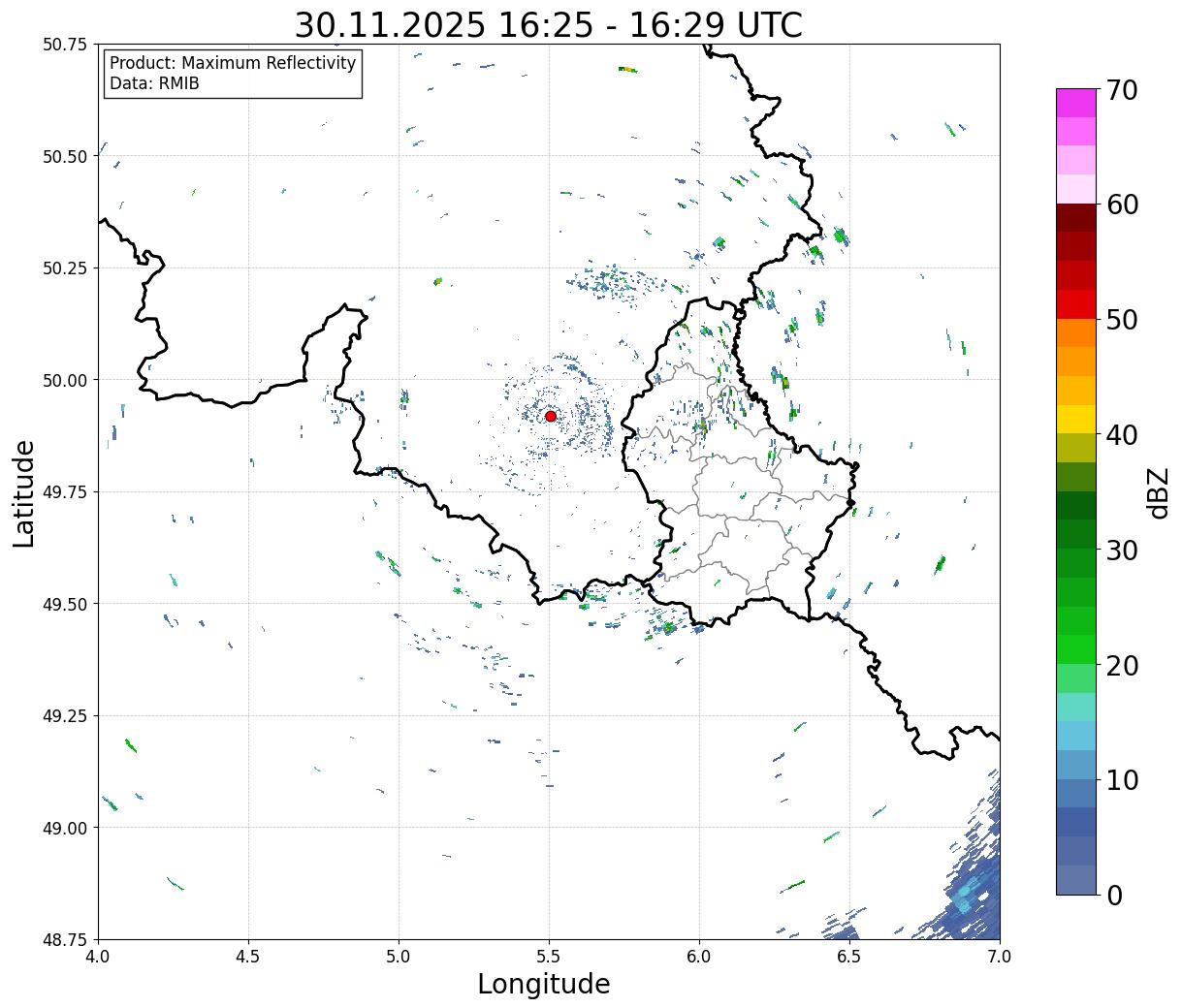The width and height of the screenshot is (1182, 1008).
Task: Click the longitude tick label 4.0
Action: [98, 957]
